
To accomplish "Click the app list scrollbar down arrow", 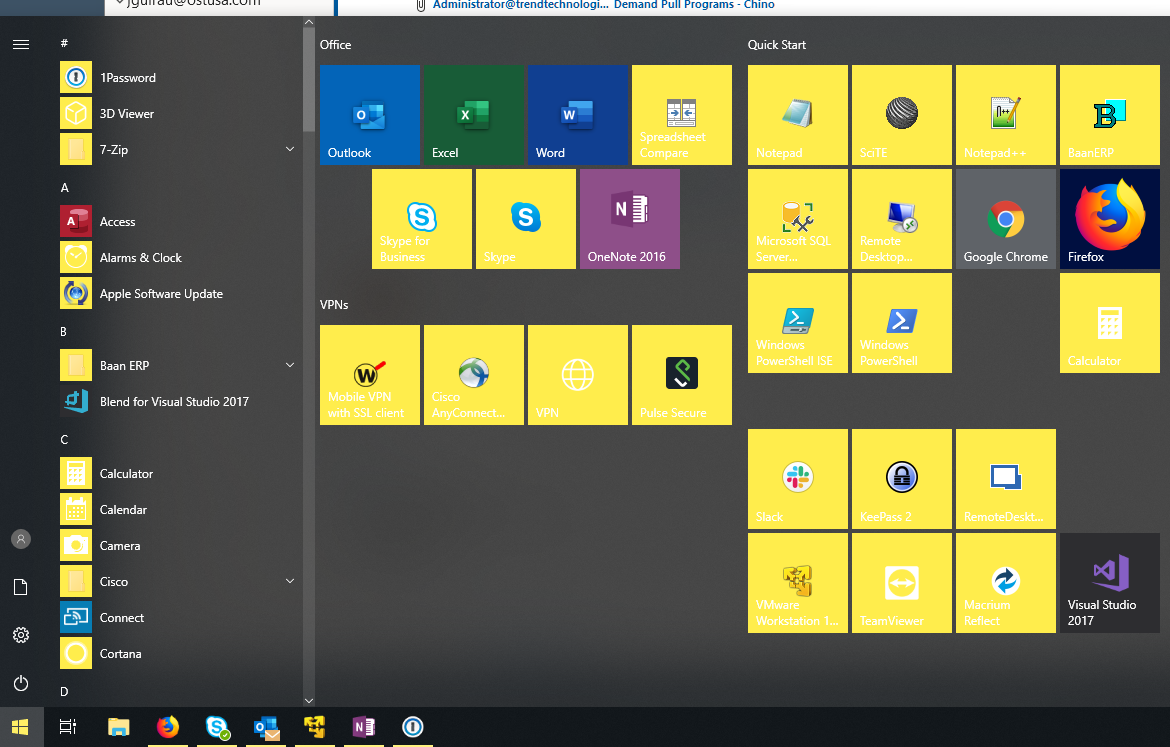I will (308, 700).
